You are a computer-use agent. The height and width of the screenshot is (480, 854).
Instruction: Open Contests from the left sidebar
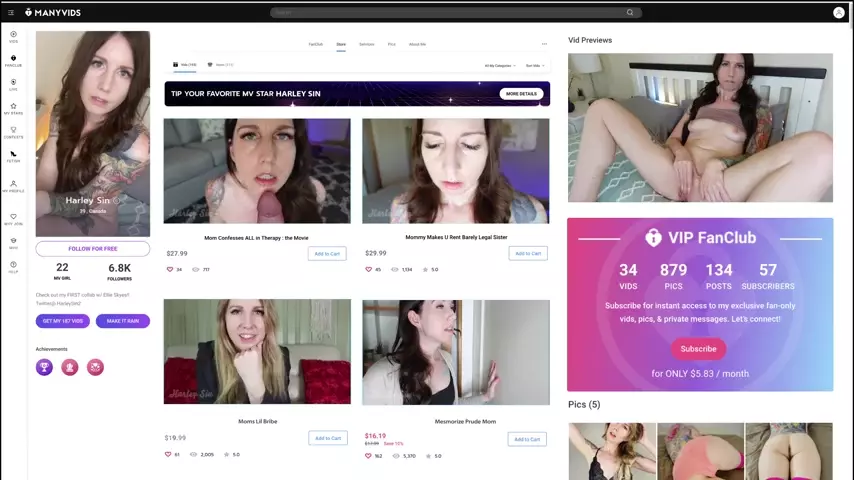13,131
